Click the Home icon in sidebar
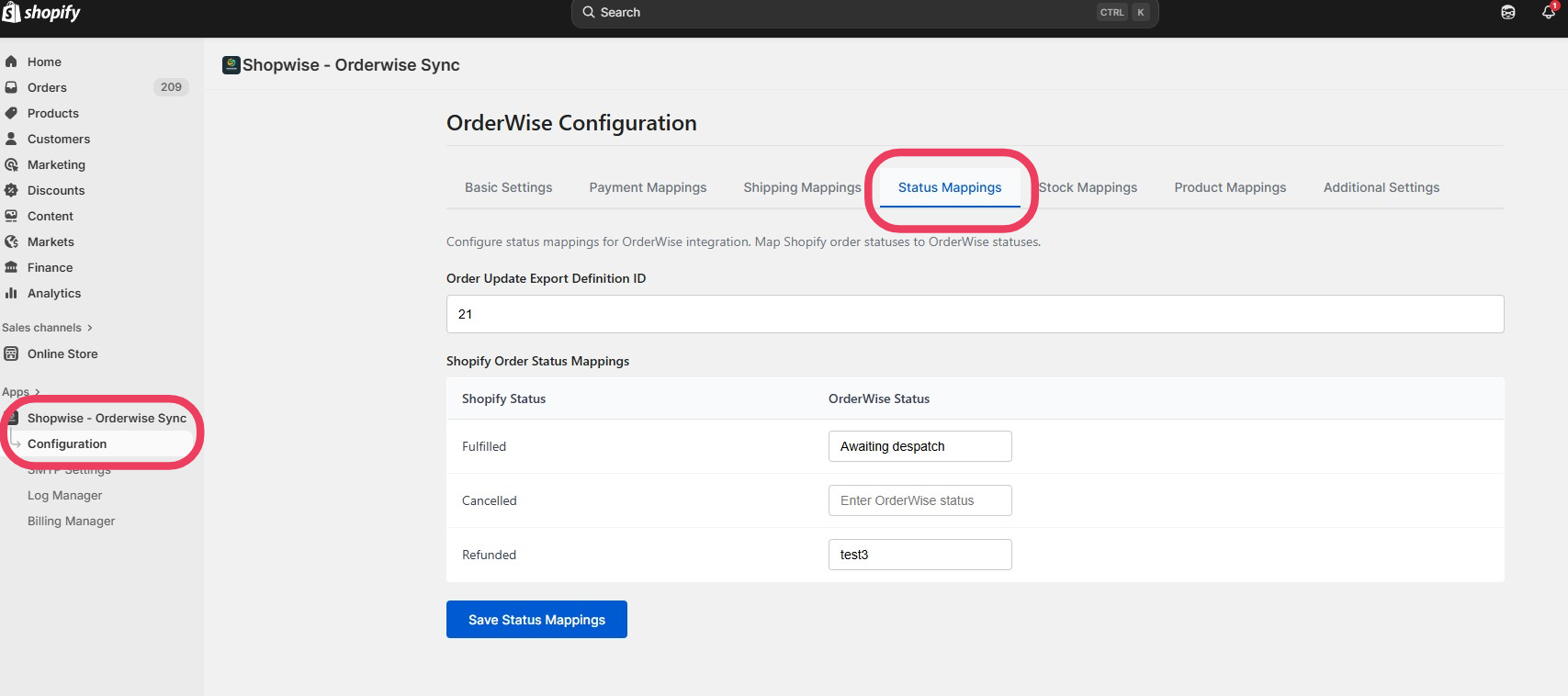This screenshot has width=1568, height=696. coord(11,62)
